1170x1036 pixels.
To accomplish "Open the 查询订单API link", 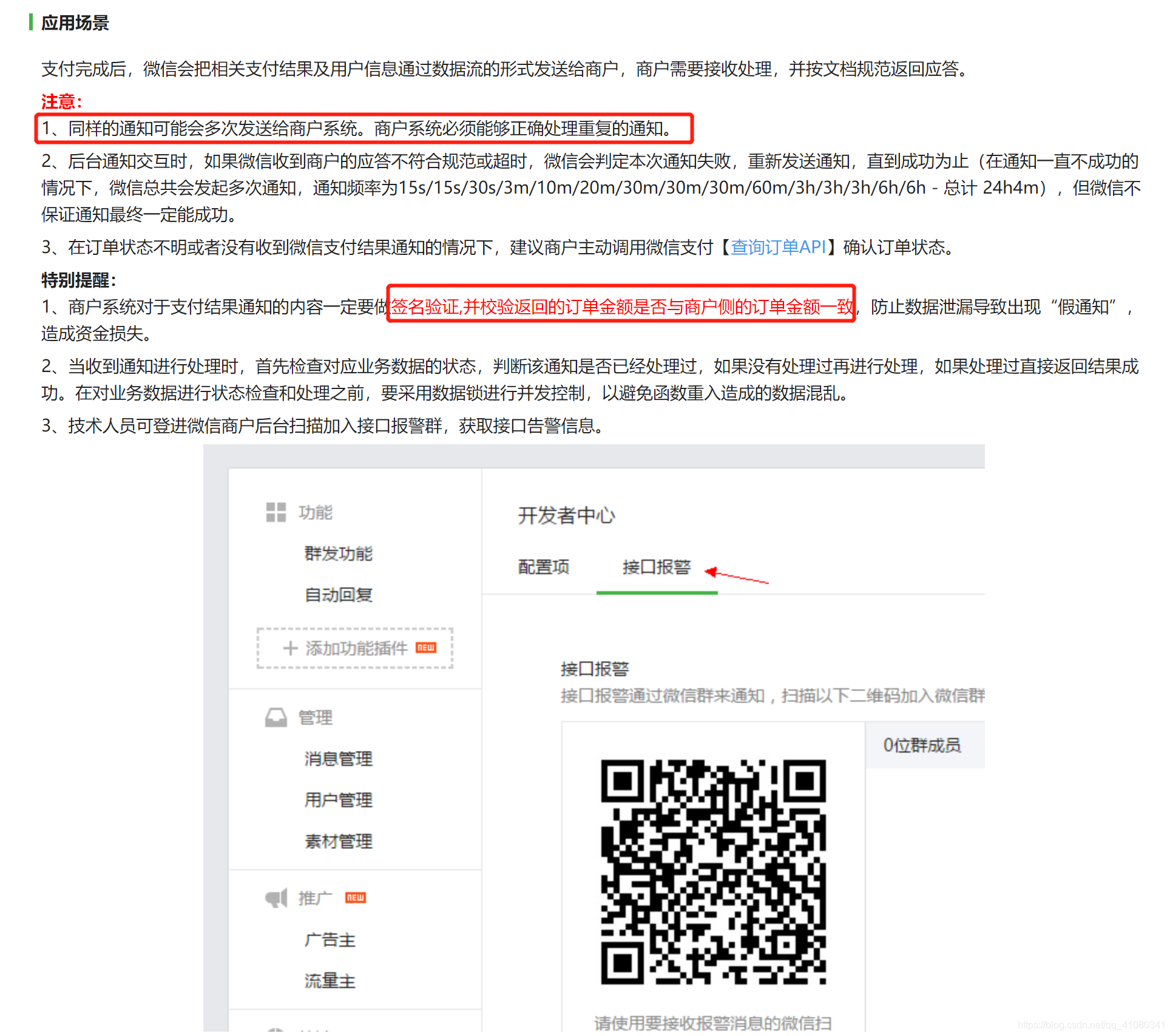I will [x=778, y=247].
